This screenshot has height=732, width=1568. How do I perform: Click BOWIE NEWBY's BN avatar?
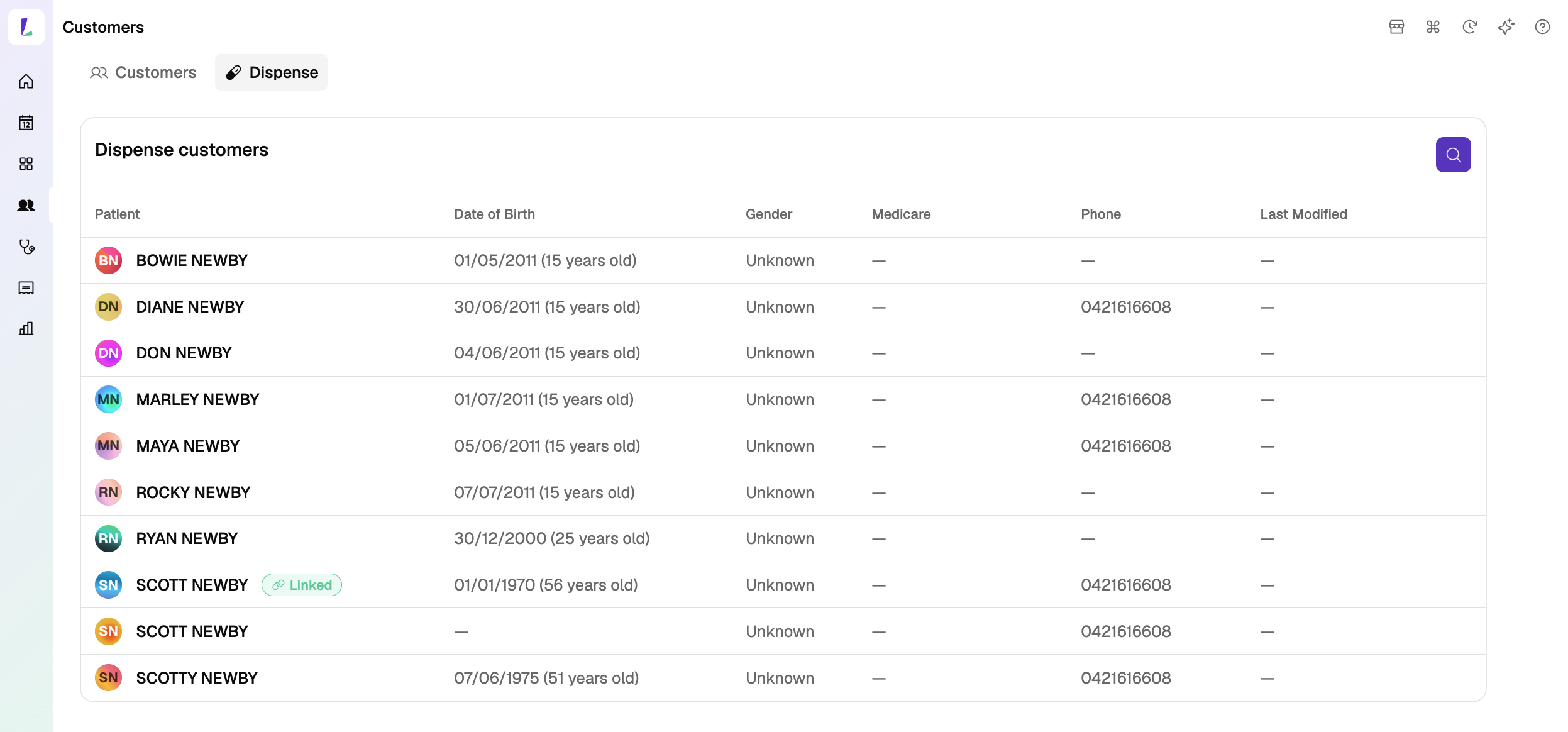click(x=108, y=260)
